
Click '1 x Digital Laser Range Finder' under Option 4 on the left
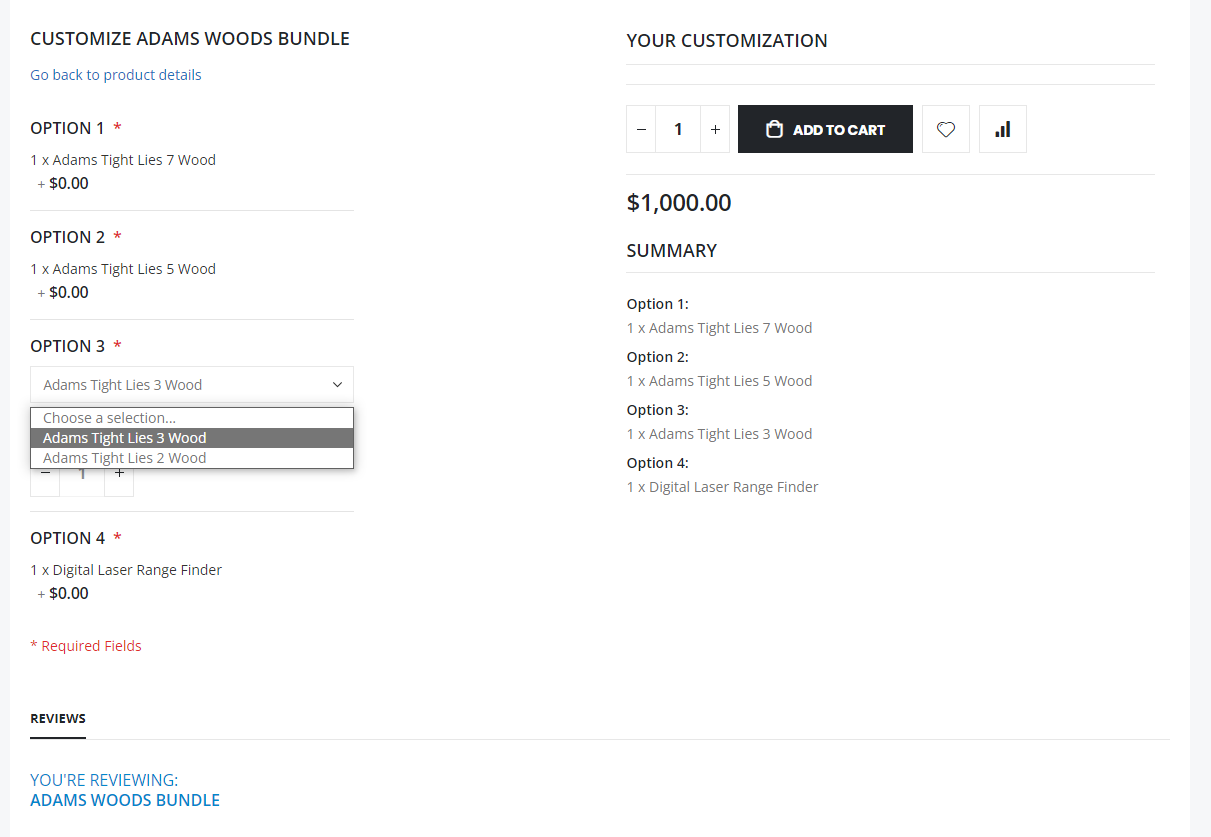(x=126, y=570)
